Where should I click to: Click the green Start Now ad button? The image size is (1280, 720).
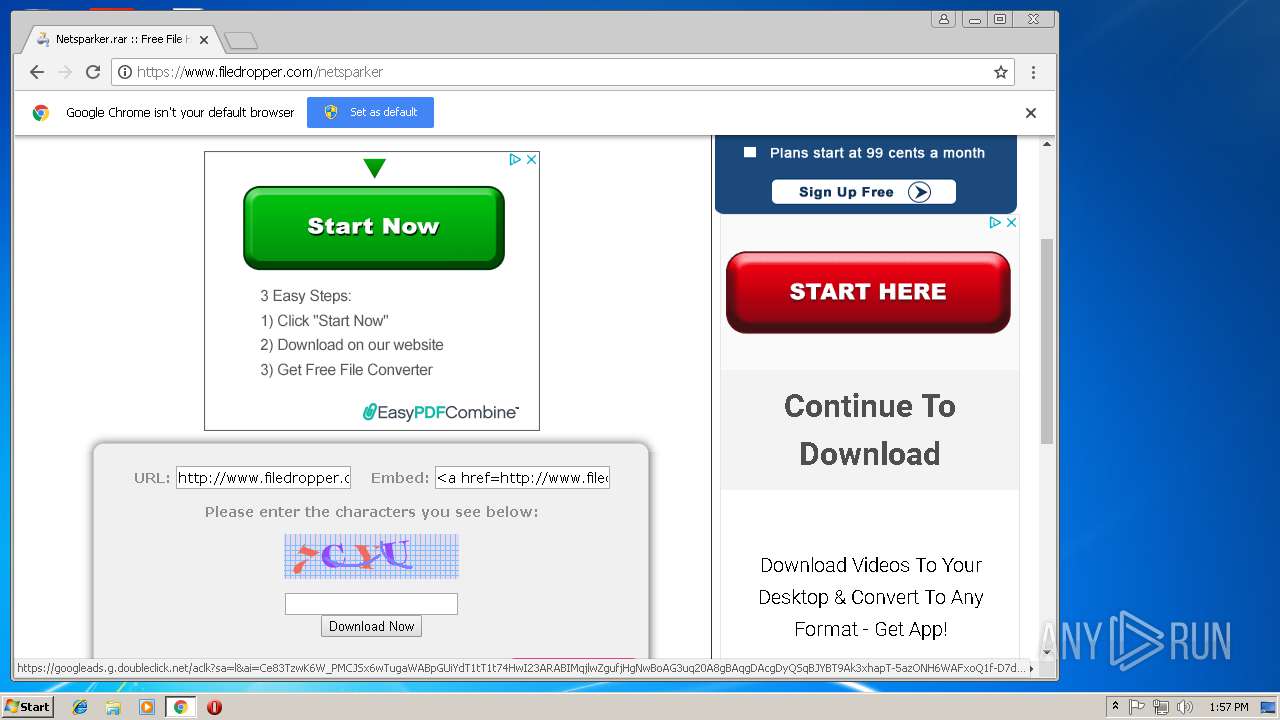pyautogui.click(x=374, y=227)
